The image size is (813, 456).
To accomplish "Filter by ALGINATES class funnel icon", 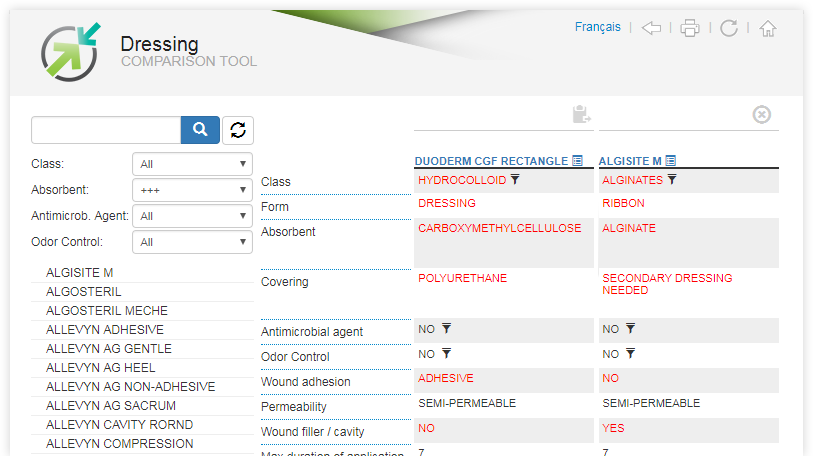I will click(x=672, y=179).
